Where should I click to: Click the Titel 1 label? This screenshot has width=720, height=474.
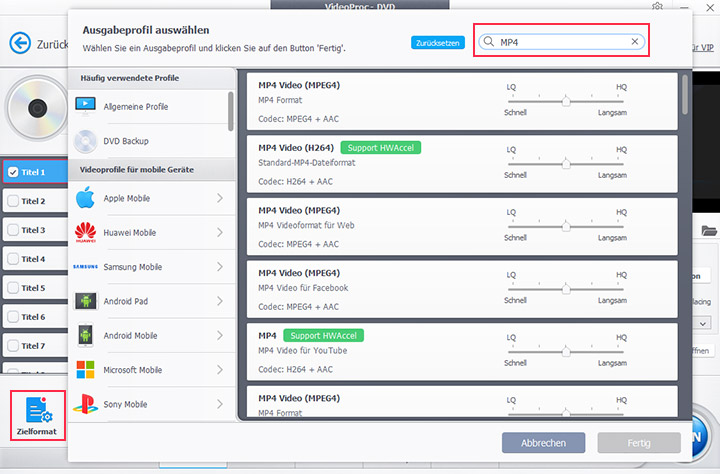pos(33,172)
